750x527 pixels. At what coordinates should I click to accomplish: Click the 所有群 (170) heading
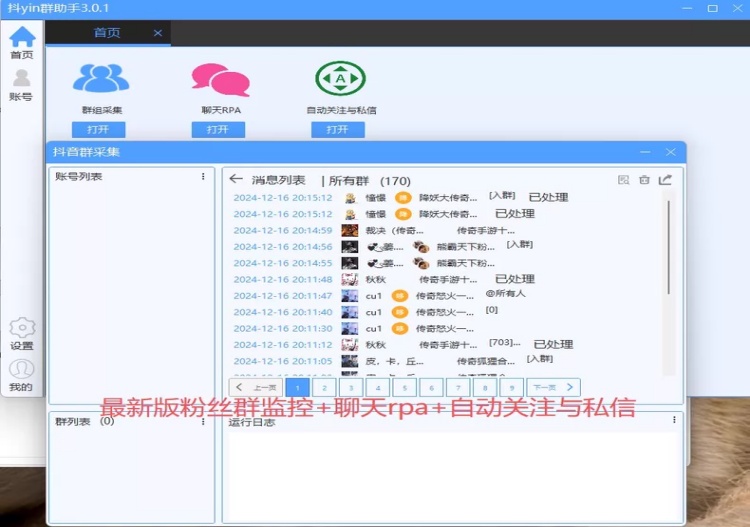(x=369, y=181)
